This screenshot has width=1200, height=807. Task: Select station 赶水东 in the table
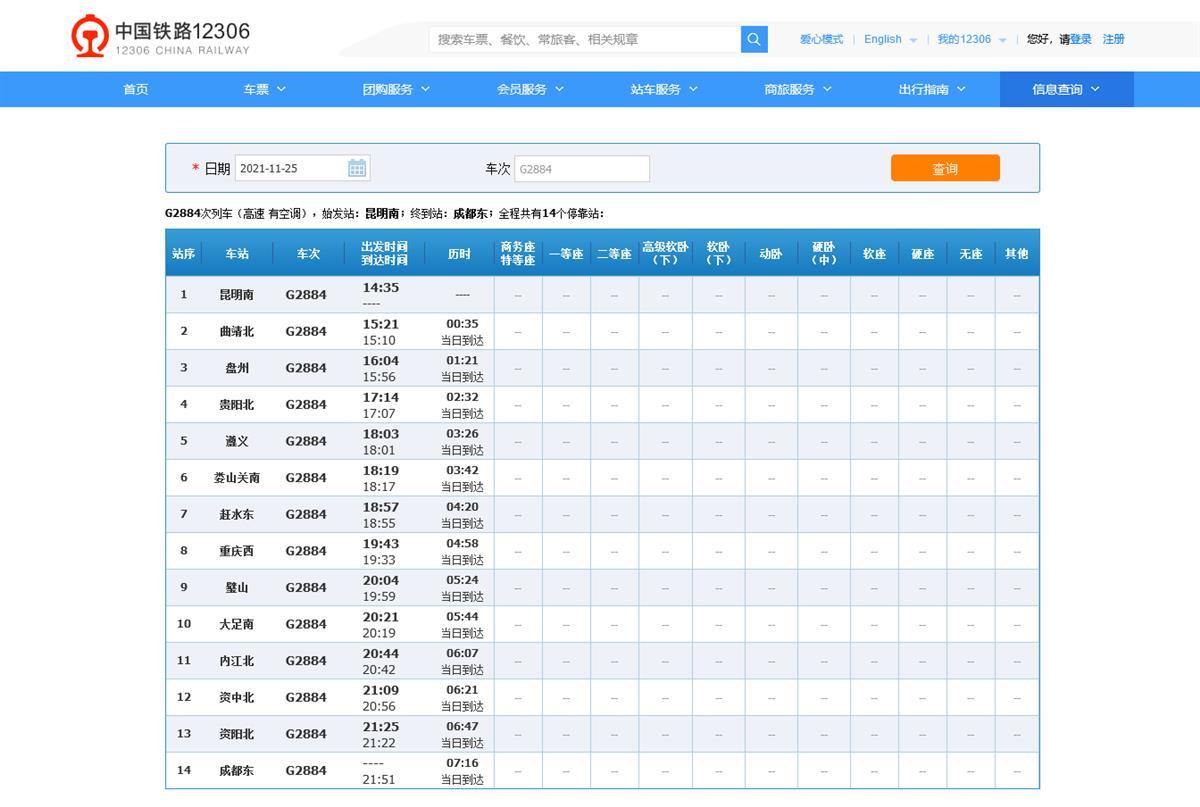(x=237, y=515)
